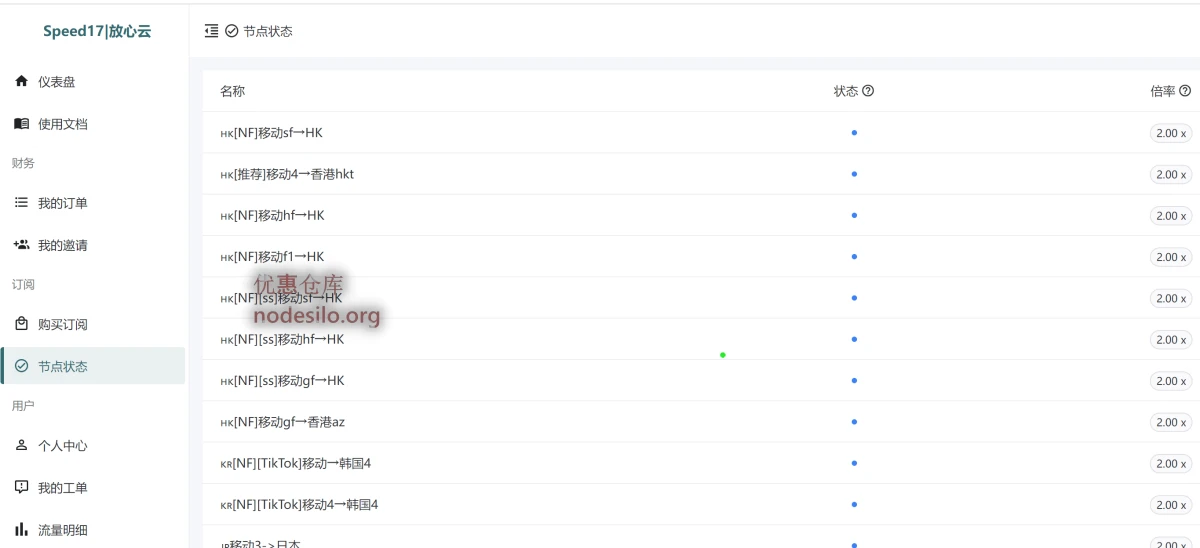Open 流量明细 traffic details page
Viewport: 1200px width, 548px height.
click(93, 529)
